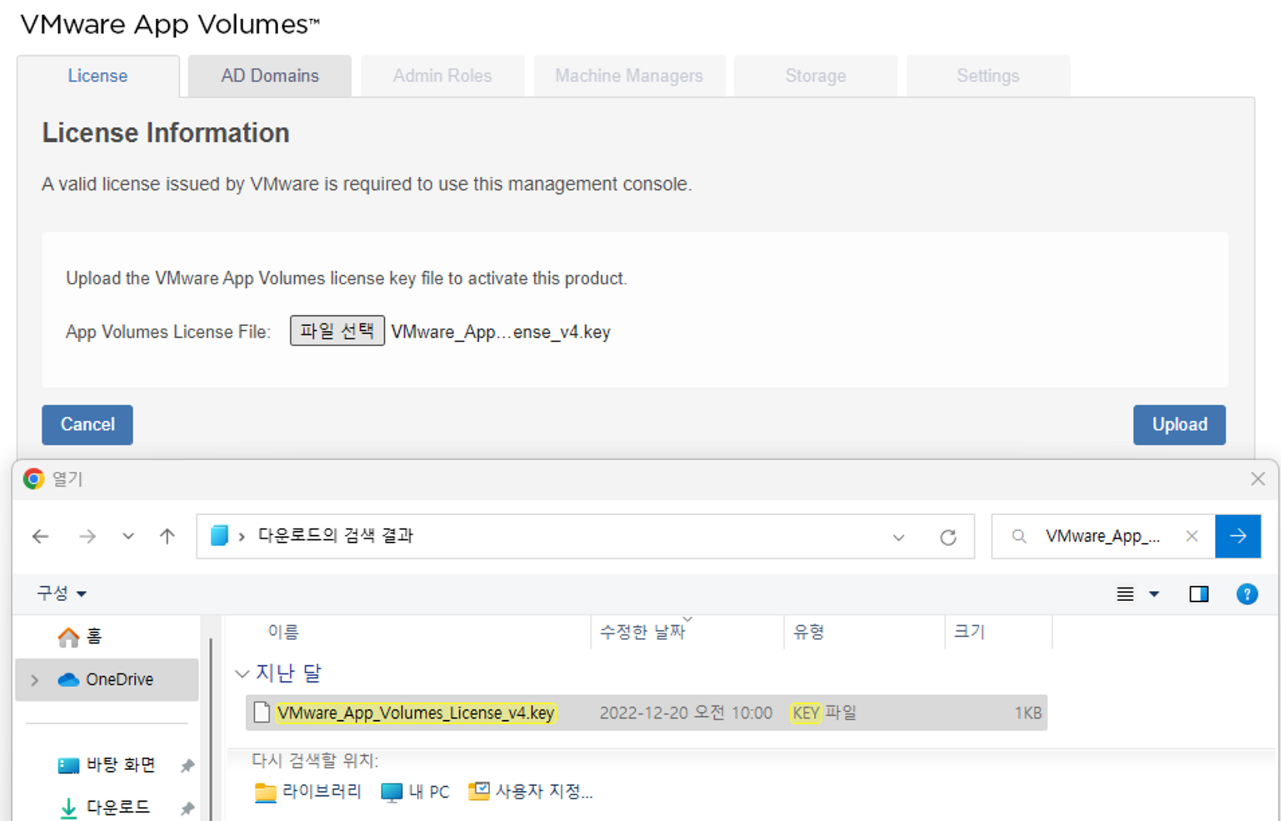This screenshot has width=1281, height=821.
Task: Switch to the License tab
Action: [98, 76]
